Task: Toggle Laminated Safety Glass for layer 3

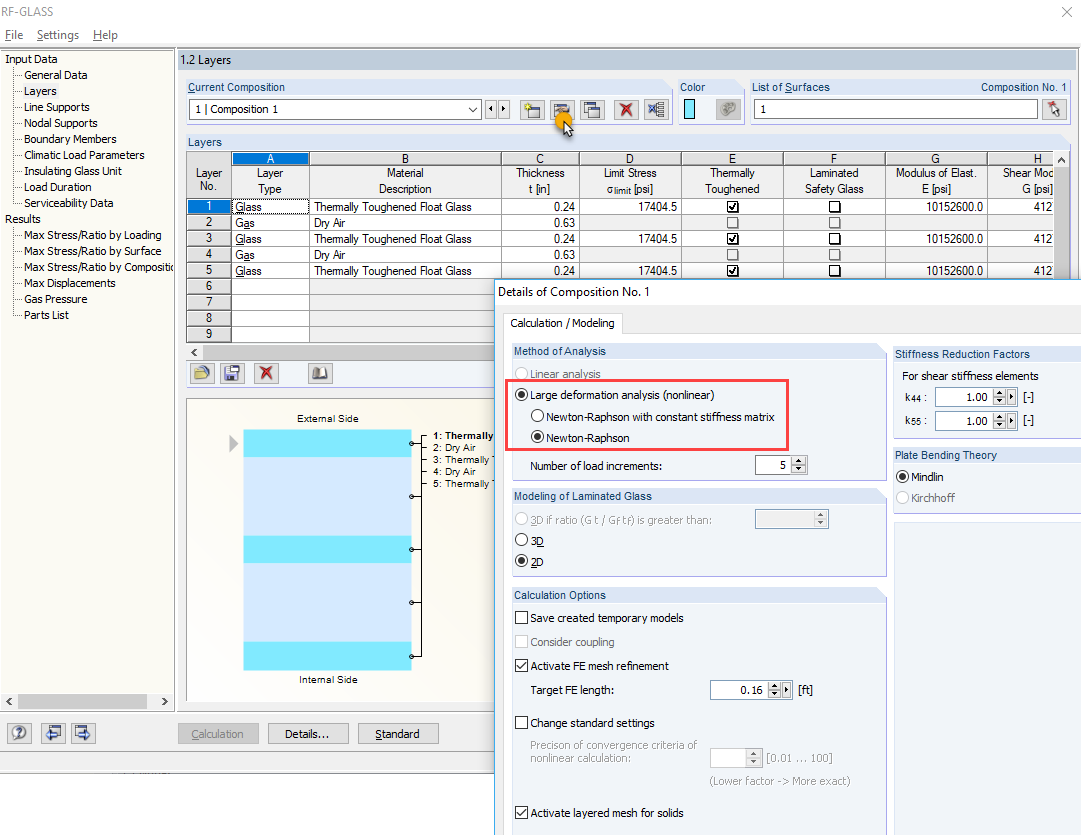Action: (834, 239)
